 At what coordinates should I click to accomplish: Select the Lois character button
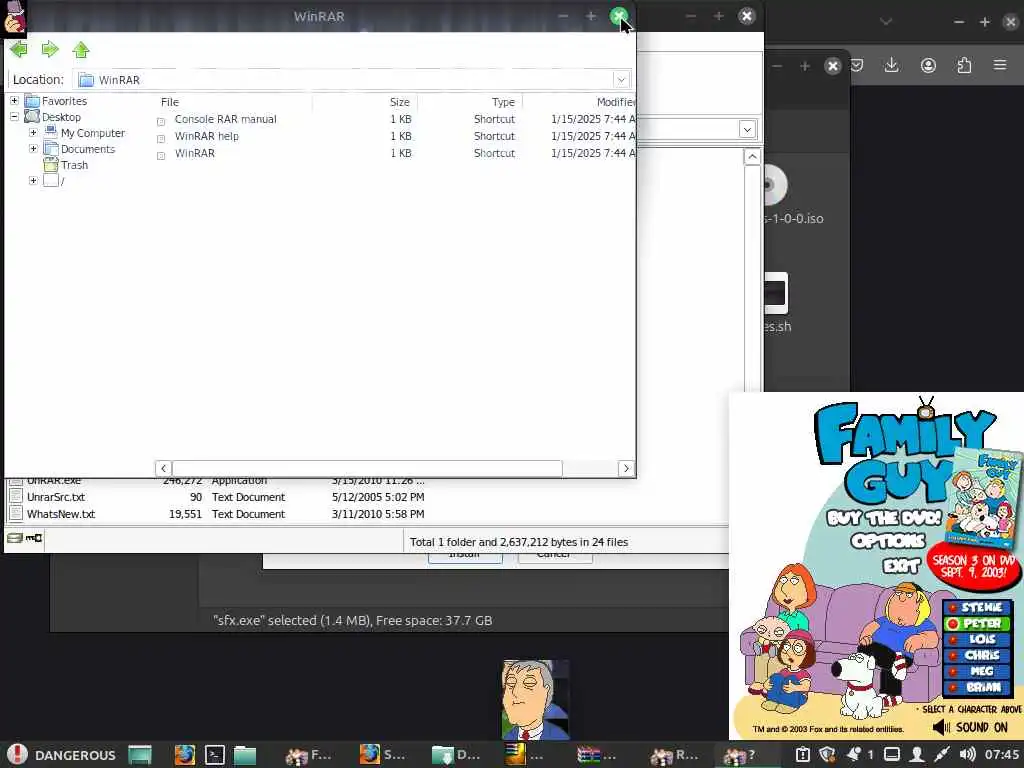click(x=977, y=639)
